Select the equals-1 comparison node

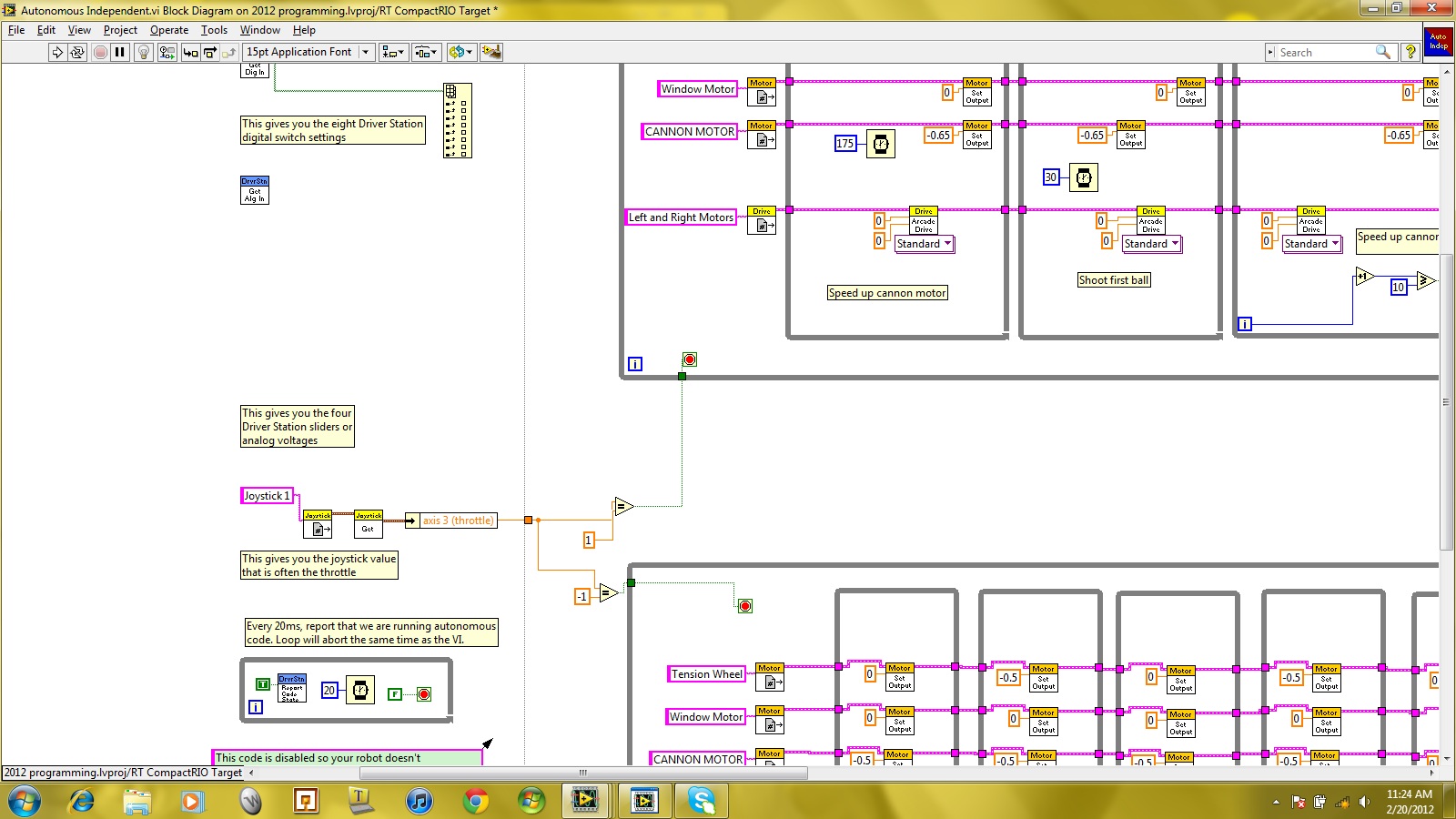pos(623,507)
